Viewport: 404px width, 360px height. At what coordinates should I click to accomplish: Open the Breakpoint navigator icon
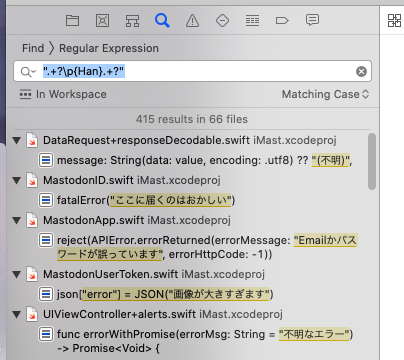(282, 21)
